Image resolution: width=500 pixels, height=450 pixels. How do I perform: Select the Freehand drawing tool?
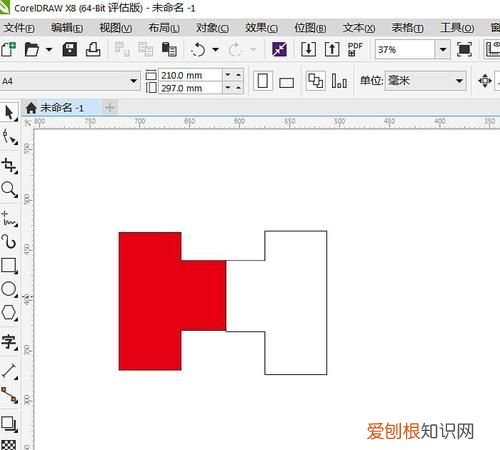(x=9, y=218)
